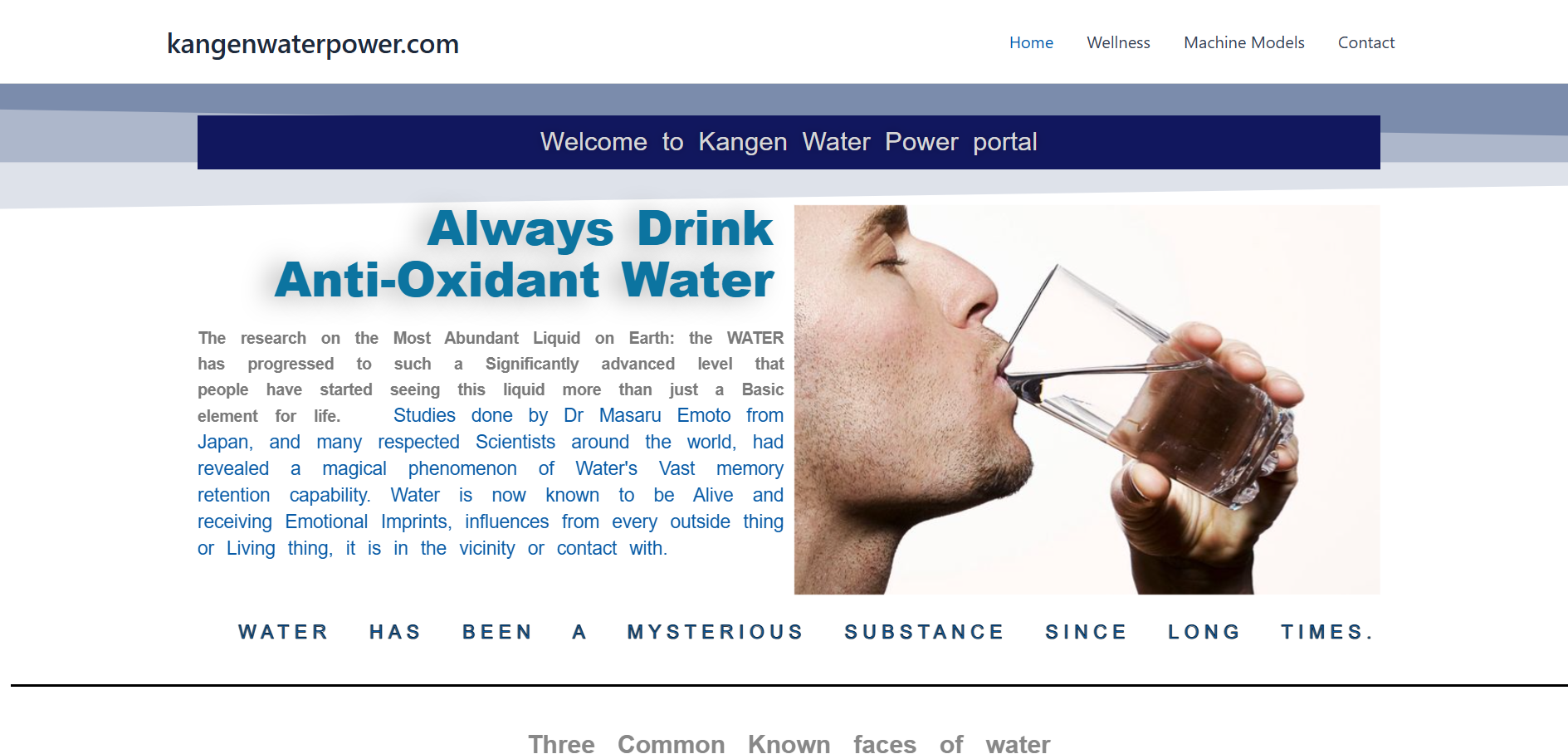The image size is (1568, 754).
Task: Click the kangenwaterpower.com site title
Action: (313, 44)
